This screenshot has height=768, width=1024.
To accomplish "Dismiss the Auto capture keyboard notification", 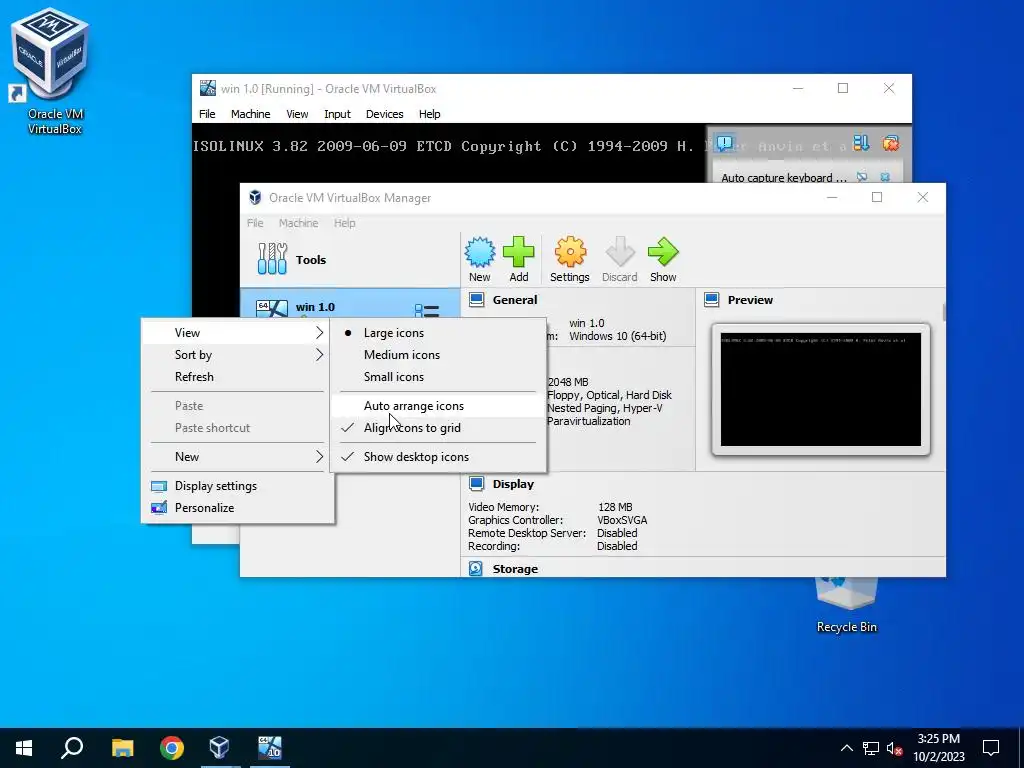I will pos(885,177).
